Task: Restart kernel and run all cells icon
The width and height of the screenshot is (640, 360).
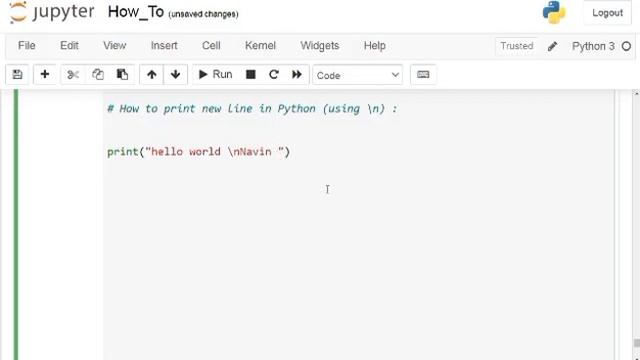Action: pyautogui.click(x=297, y=75)
